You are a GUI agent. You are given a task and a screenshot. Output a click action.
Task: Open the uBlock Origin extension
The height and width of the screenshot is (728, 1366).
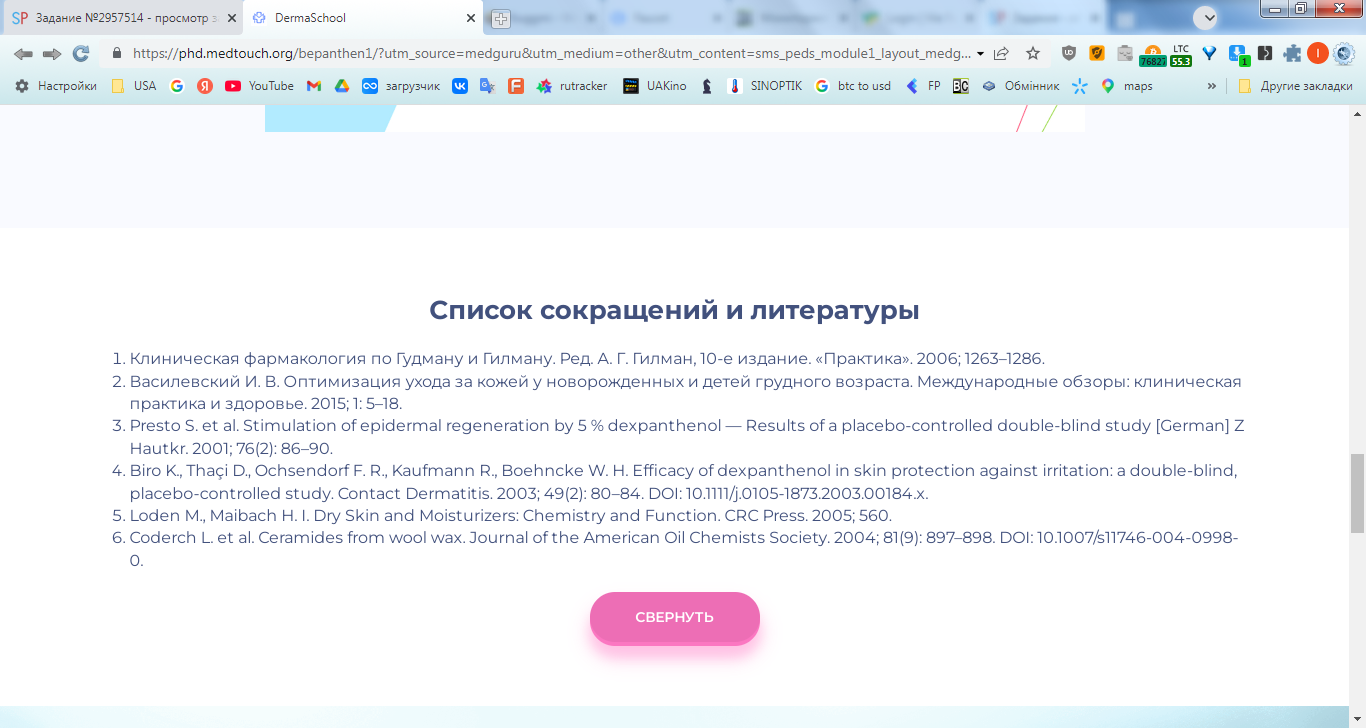click(x=1068, y=54)
